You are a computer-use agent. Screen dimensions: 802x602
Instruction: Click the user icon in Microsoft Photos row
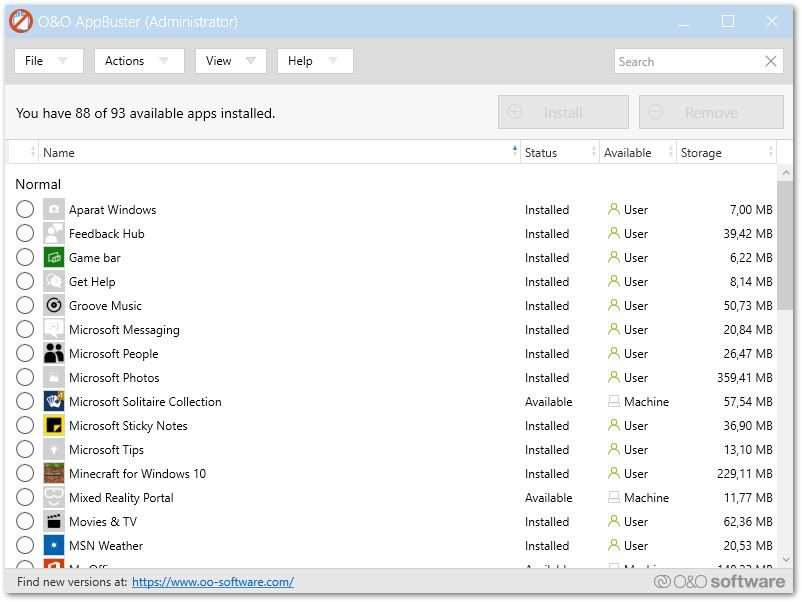(x=613, y=377)
